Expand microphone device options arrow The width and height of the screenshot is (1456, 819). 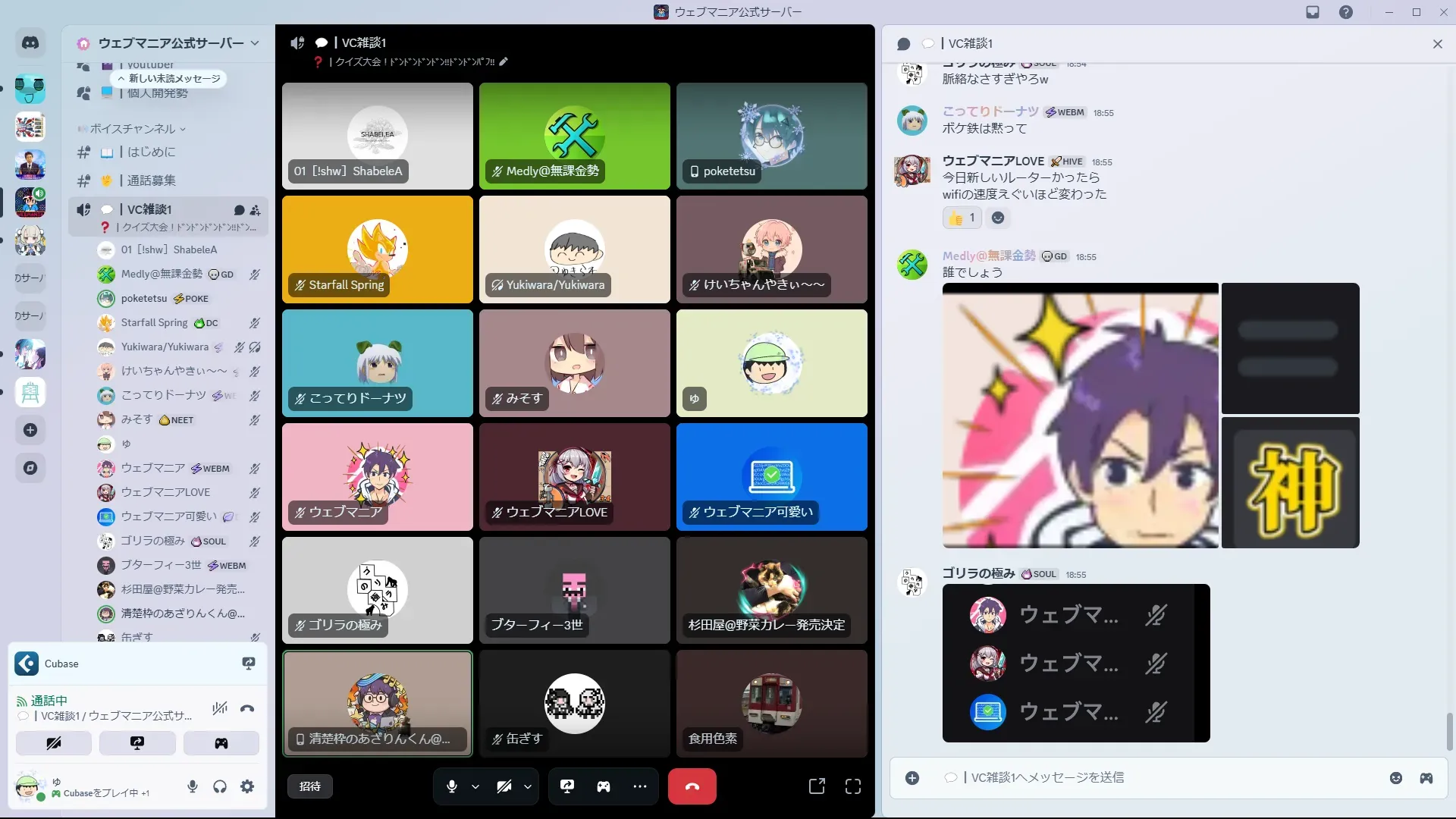tap(475, 786)
